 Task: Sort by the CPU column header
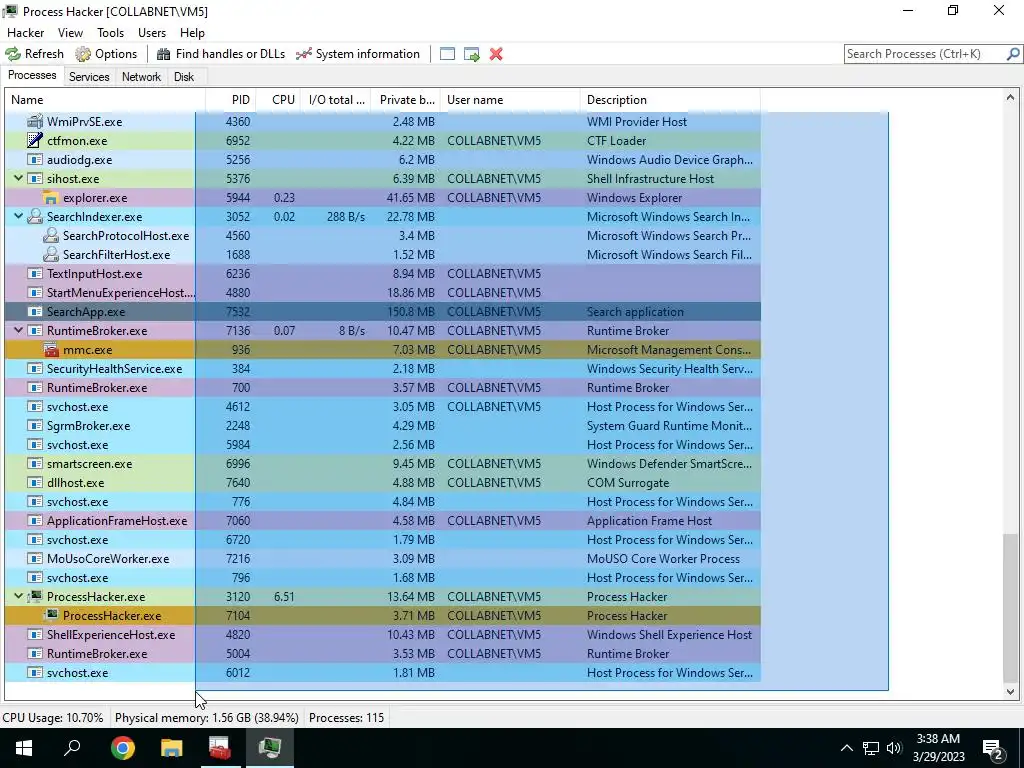[x=278, y=100]
